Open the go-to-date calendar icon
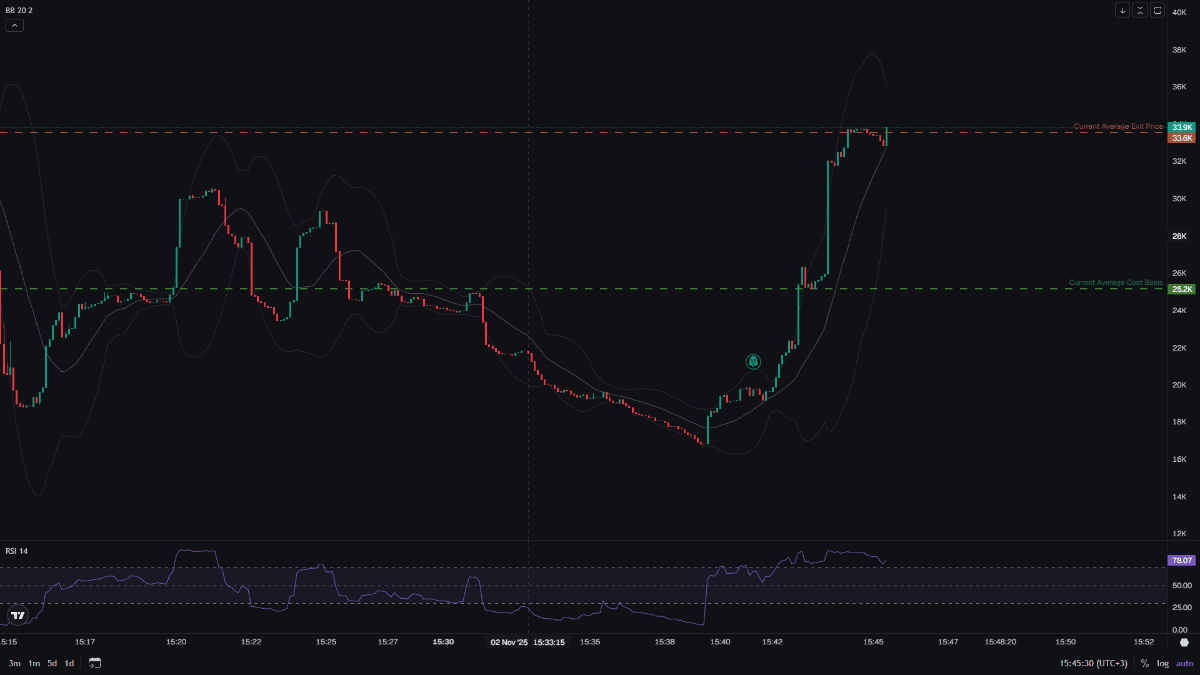This screenshot has height=675, width=1200. tap(95, 663)
